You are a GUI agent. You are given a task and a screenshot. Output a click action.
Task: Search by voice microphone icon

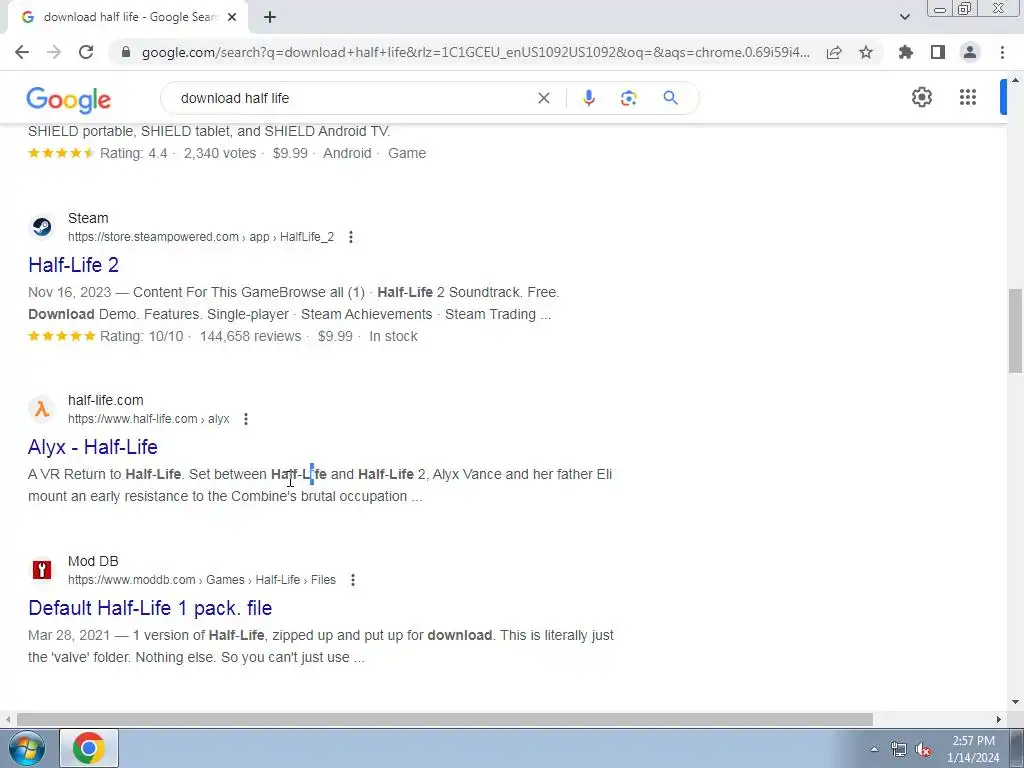click(x=588, y=98)
